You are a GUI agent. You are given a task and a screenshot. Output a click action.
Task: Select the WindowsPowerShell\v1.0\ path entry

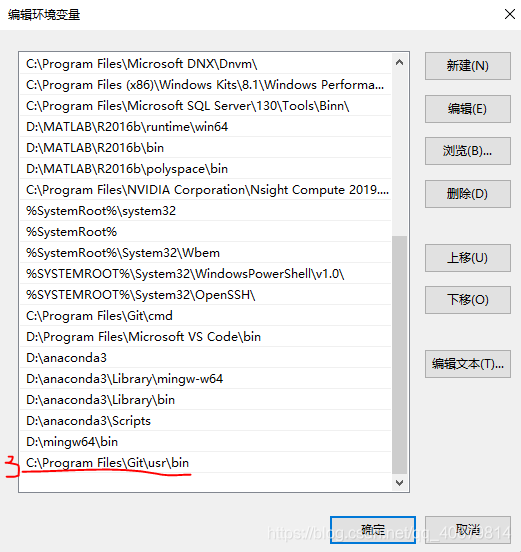(x=206, y=274)
